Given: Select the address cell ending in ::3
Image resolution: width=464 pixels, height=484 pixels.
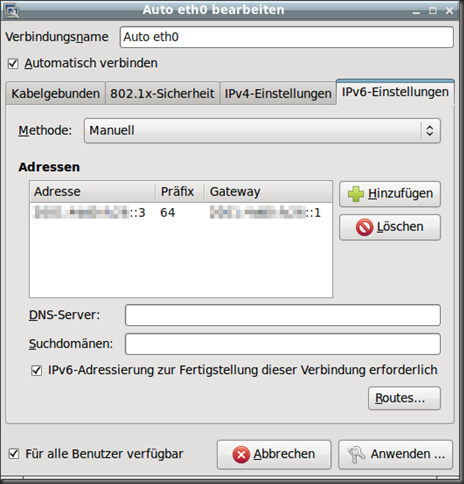Looking at the screenshot, I should 90,213.
